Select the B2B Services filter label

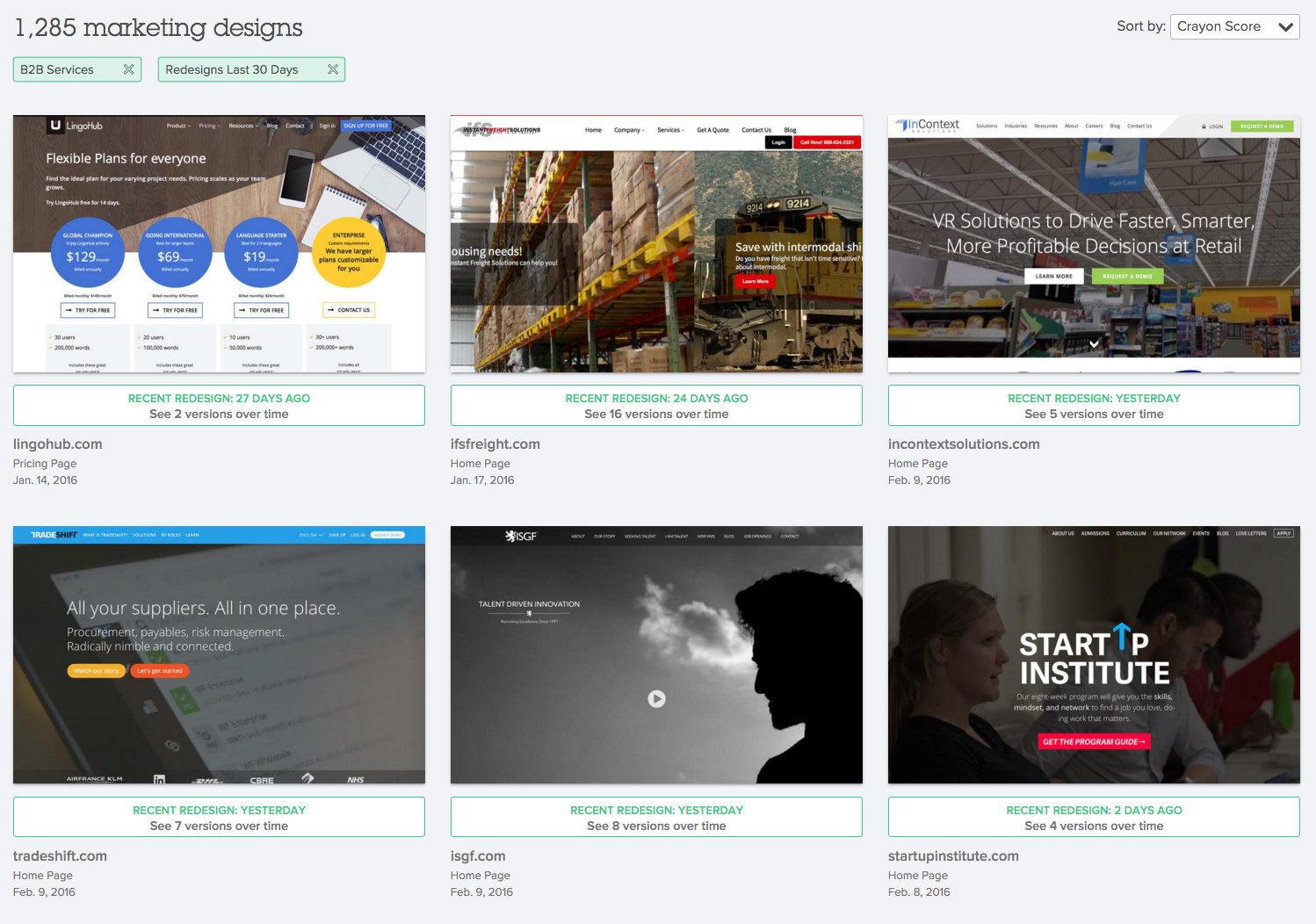pos(57,69)
